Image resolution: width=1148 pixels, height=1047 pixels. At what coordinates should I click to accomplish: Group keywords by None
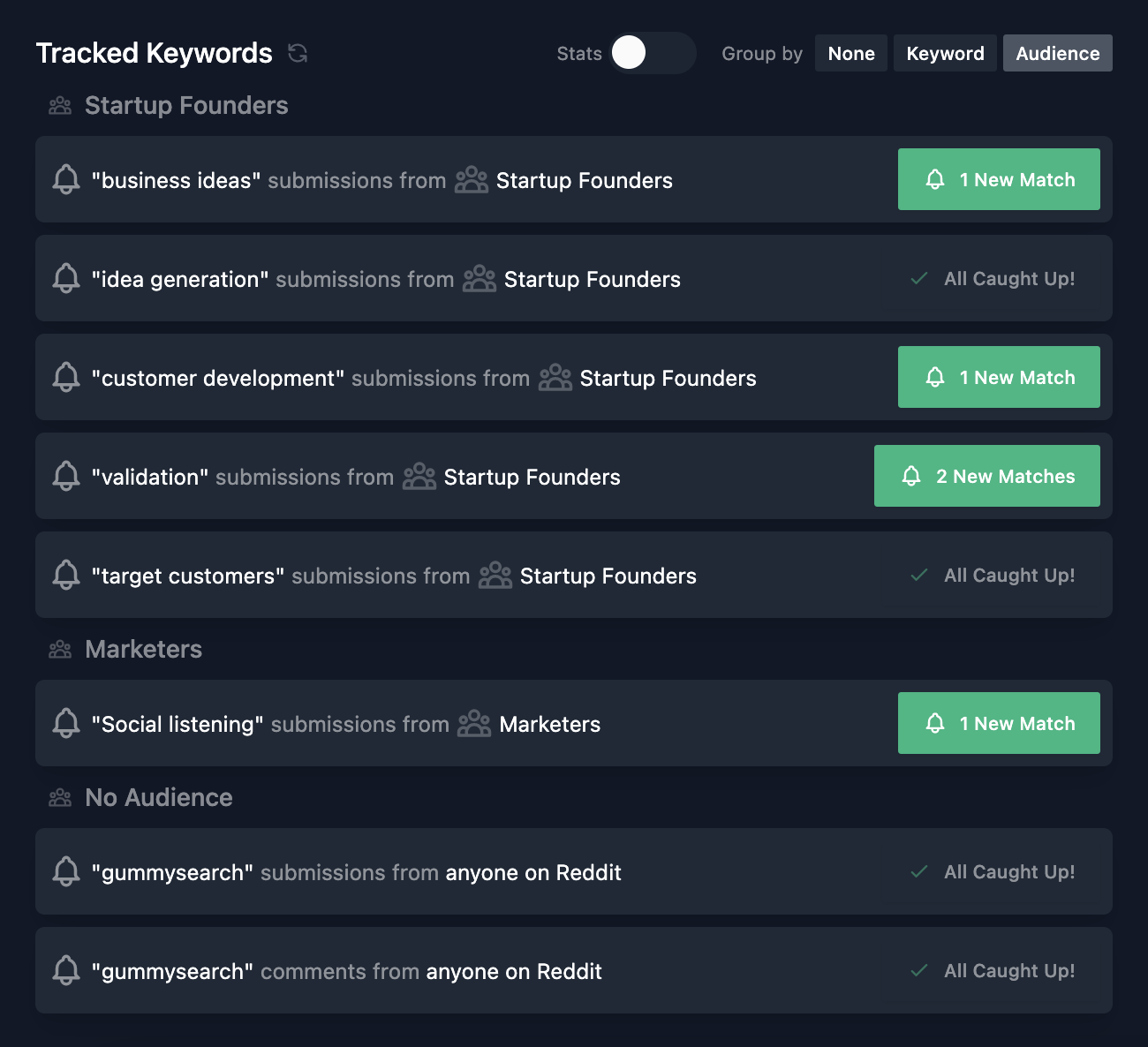pos(851,53)
